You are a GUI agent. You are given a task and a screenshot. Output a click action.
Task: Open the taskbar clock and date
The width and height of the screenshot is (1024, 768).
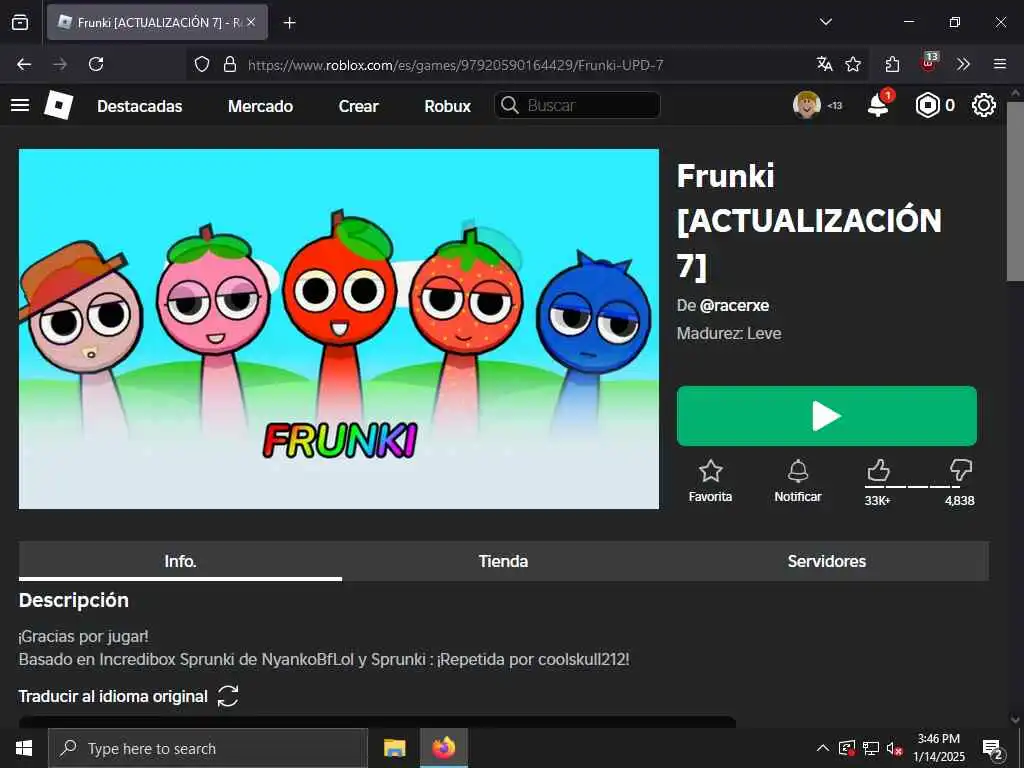tap(938, 748)
